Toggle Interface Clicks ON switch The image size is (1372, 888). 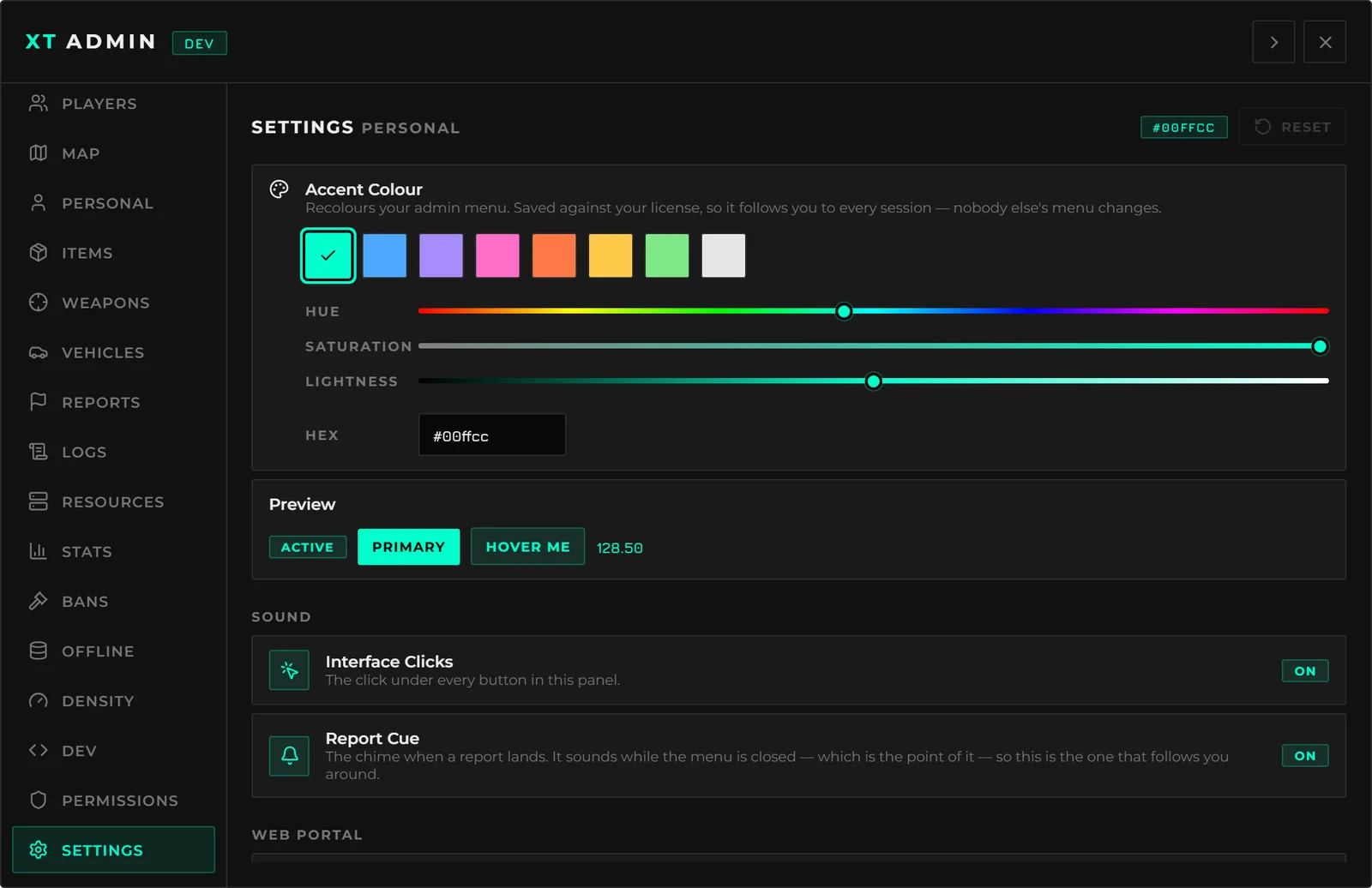[x=1305, y=671]
